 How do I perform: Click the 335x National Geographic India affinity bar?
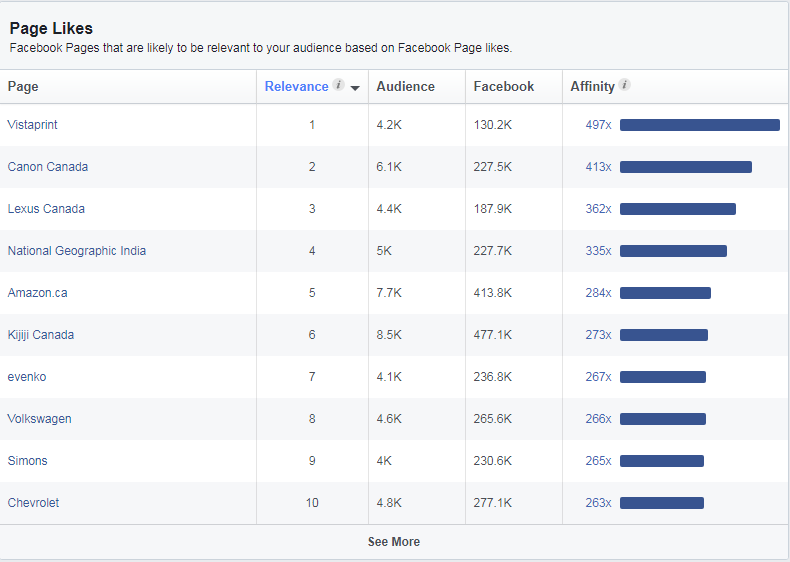[x=673, y=251]
